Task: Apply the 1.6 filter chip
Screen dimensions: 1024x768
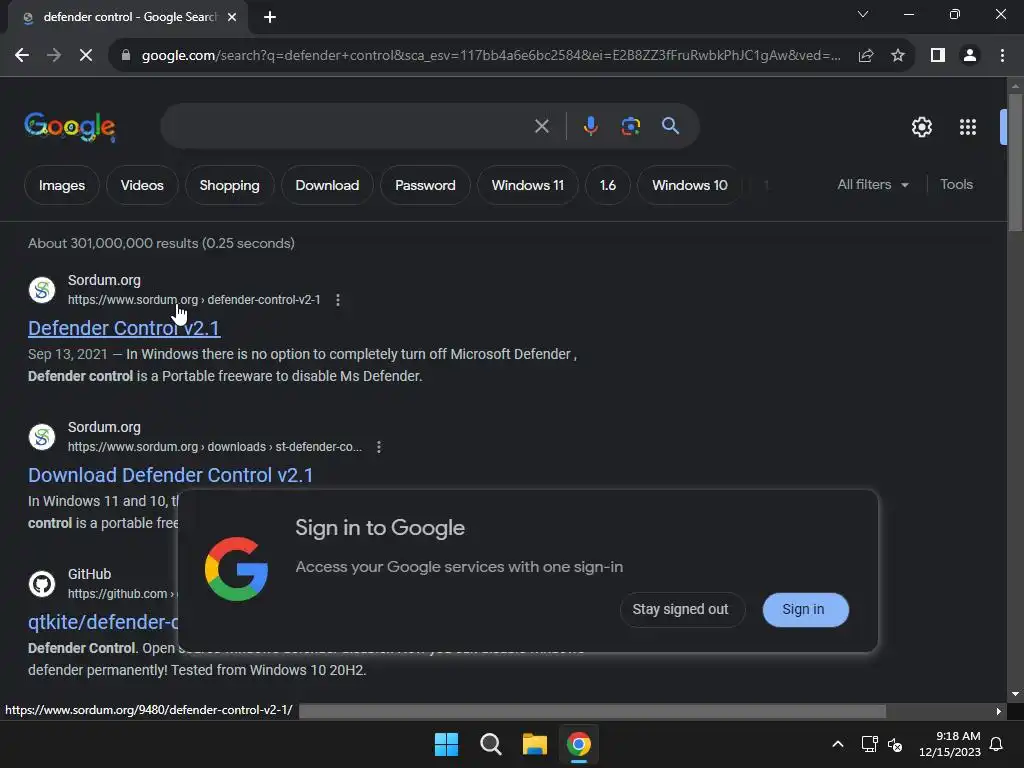Action: [607, 185]
